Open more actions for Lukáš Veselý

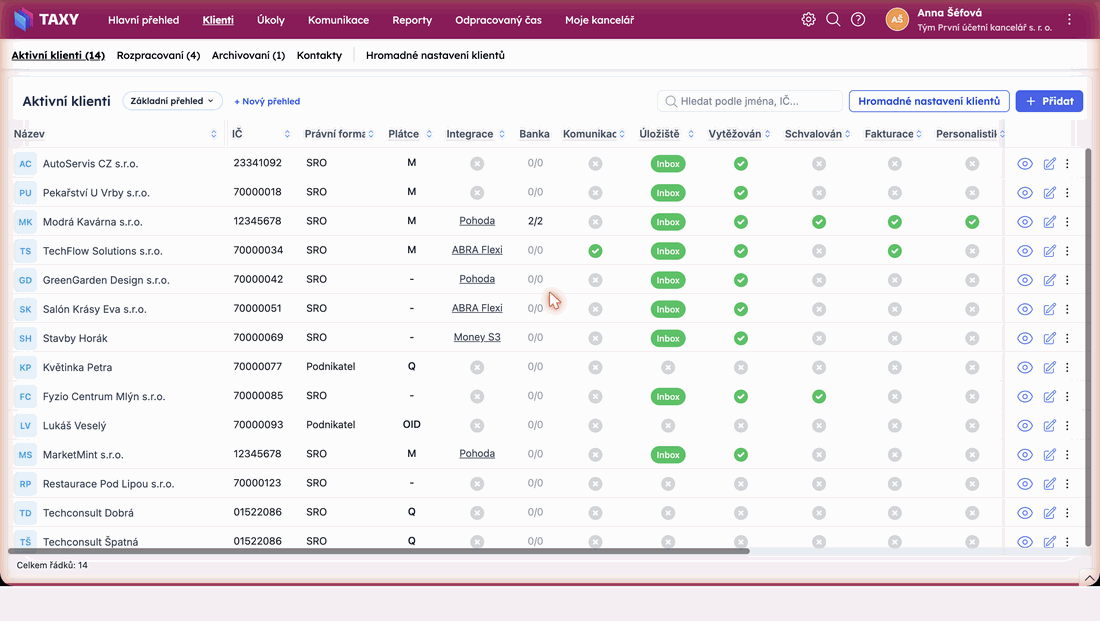tap(1067, 425)
